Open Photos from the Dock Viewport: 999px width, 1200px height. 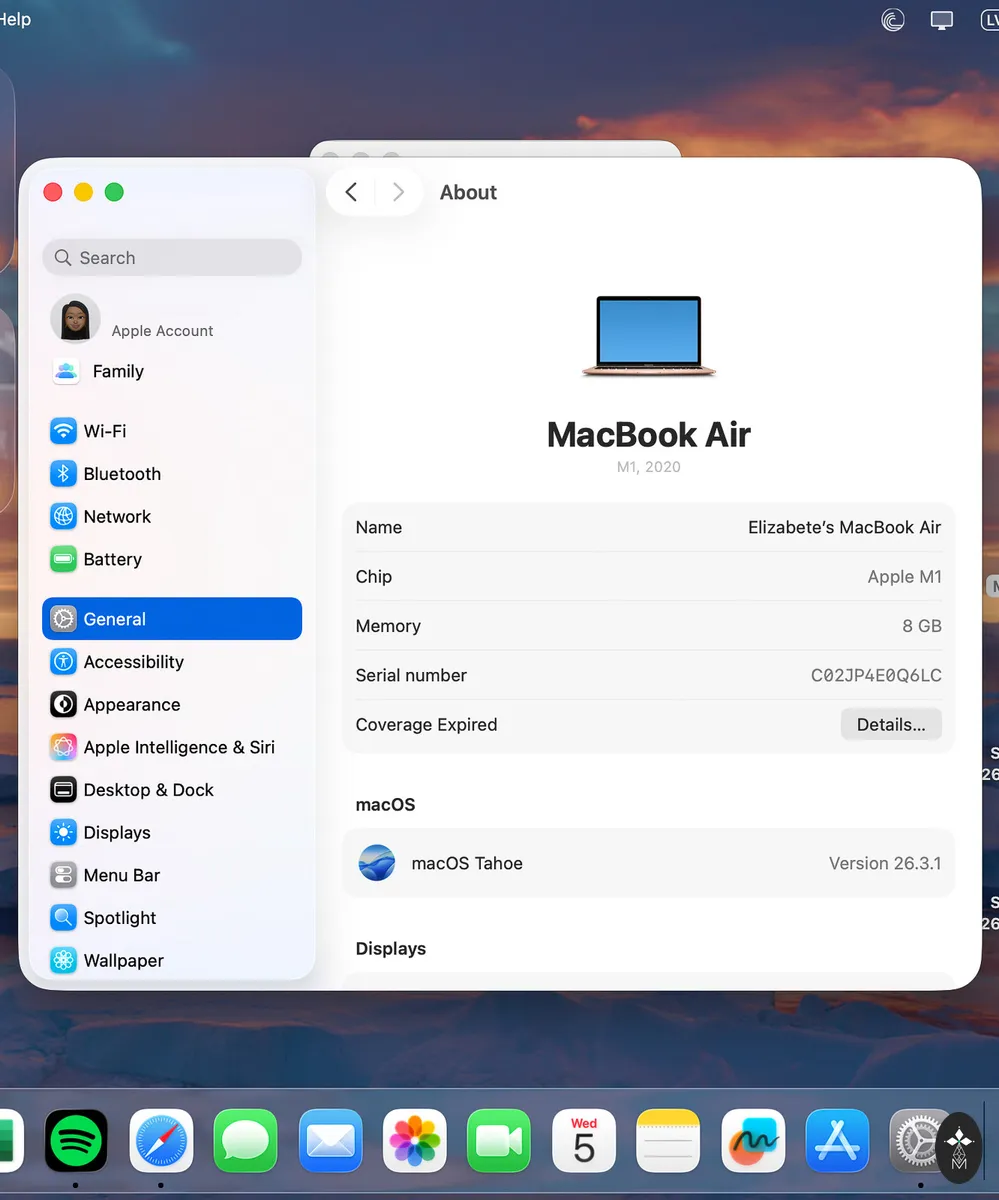click(415, 1140)
